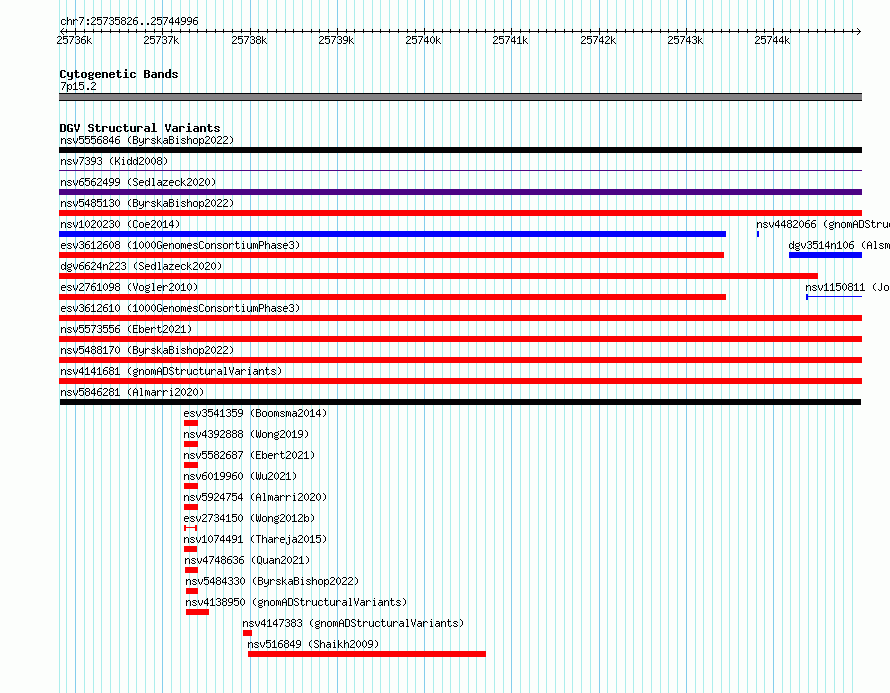Click nsv516849 (Shaikh2009) label
890x693 pixels.
[313, 644]
